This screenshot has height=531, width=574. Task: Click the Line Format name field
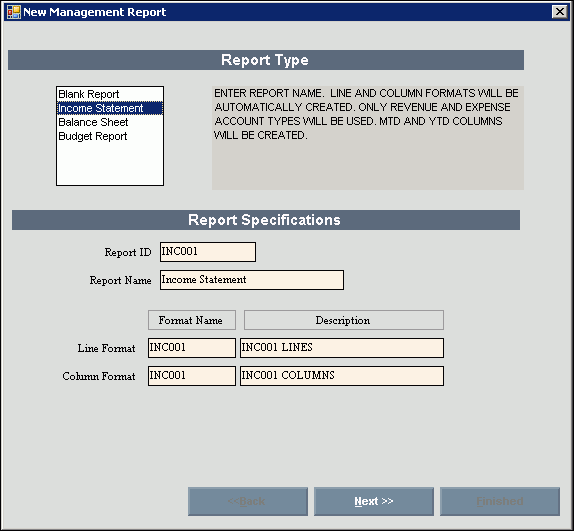click(192, 348)
